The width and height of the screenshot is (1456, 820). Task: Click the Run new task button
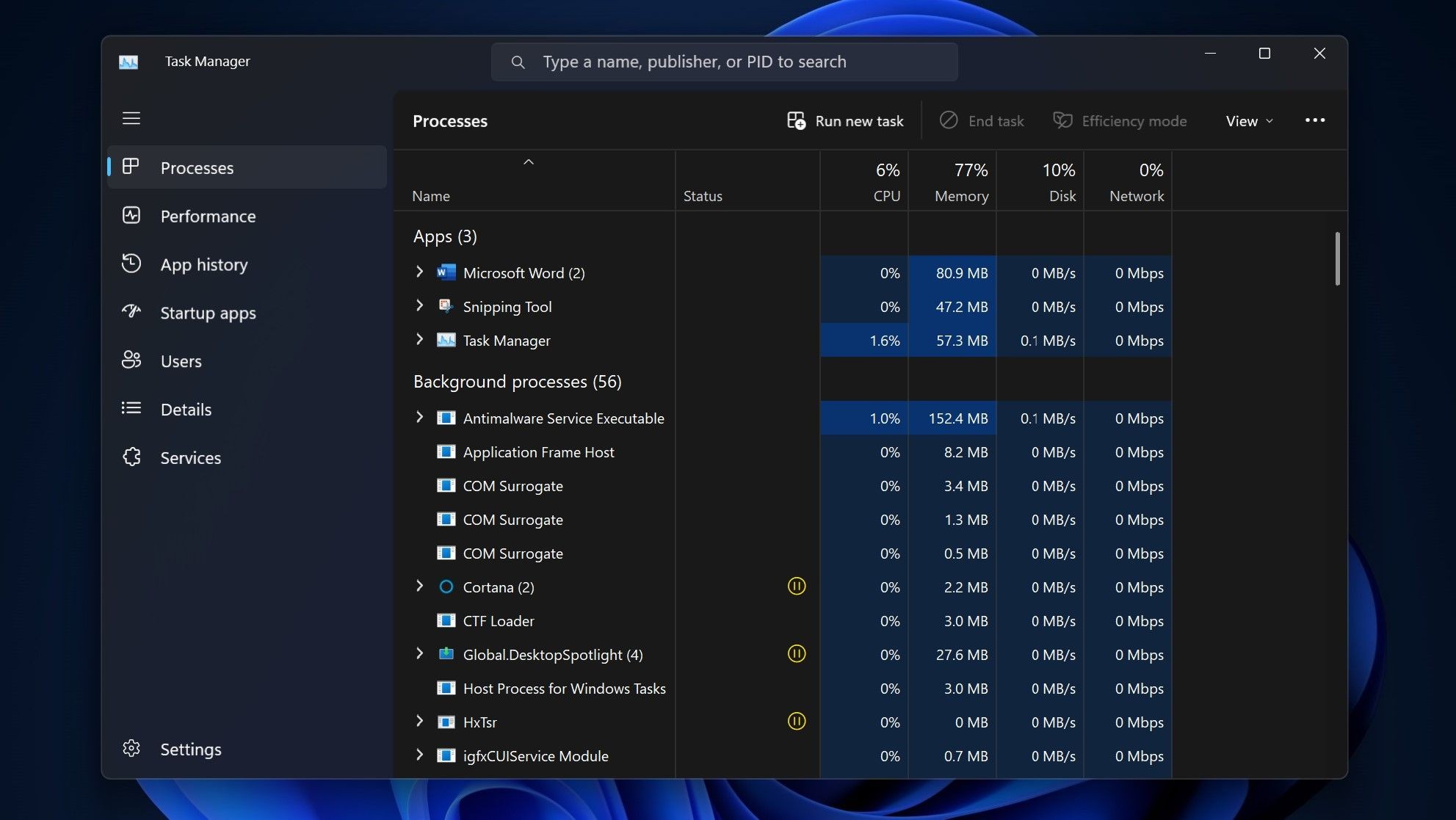(845, 121)
